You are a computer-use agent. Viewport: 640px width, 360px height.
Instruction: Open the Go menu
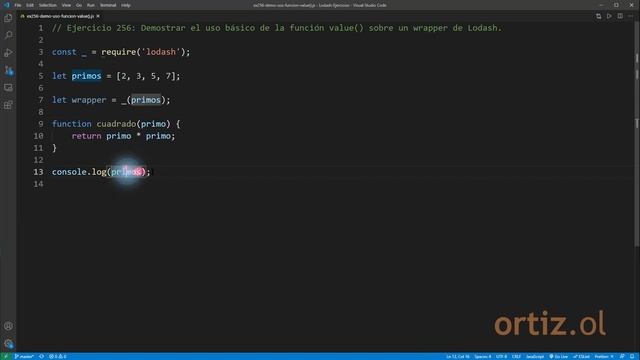point(79,5)
